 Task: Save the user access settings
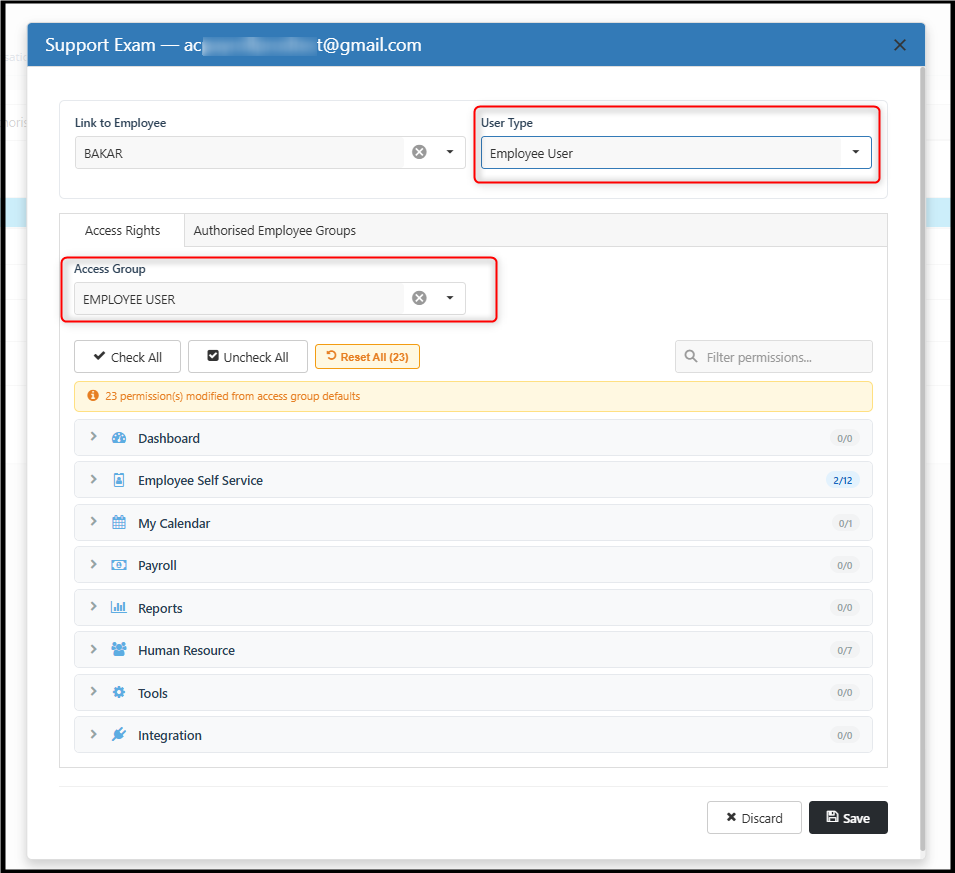tap(848, 818)
